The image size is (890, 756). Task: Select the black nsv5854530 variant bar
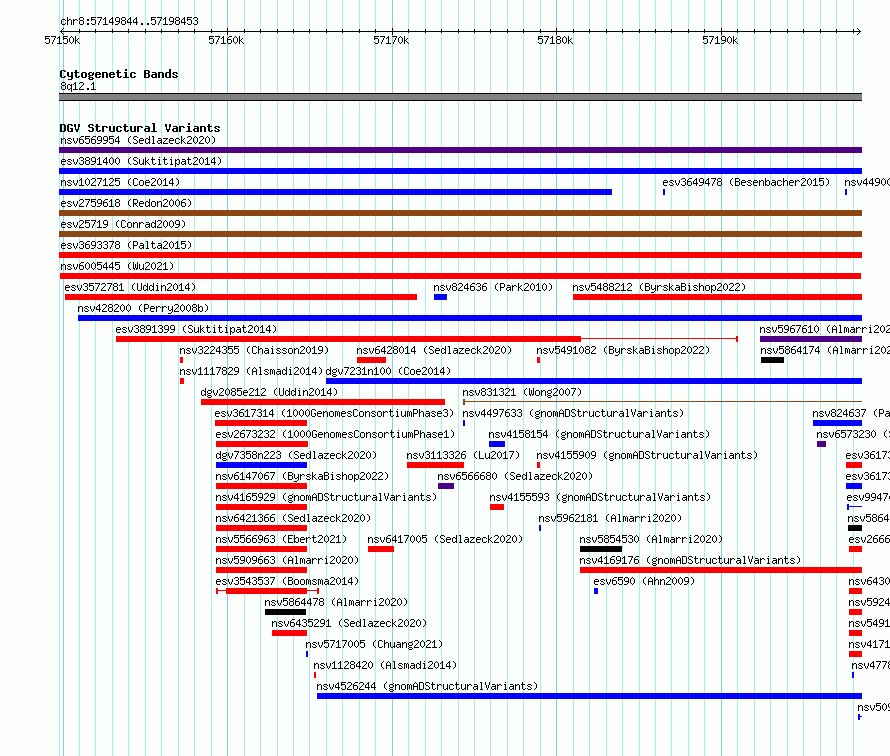click(601, 549)
